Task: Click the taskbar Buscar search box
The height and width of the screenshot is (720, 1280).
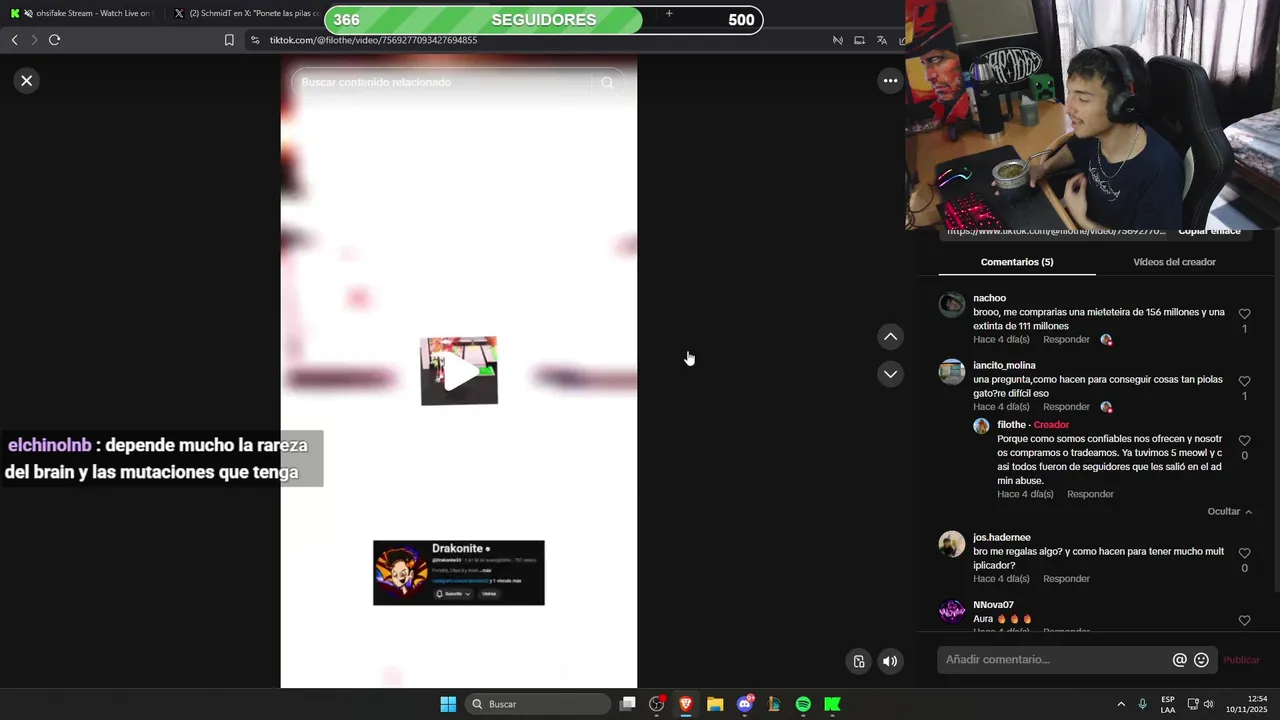Action: click(539, 704)
